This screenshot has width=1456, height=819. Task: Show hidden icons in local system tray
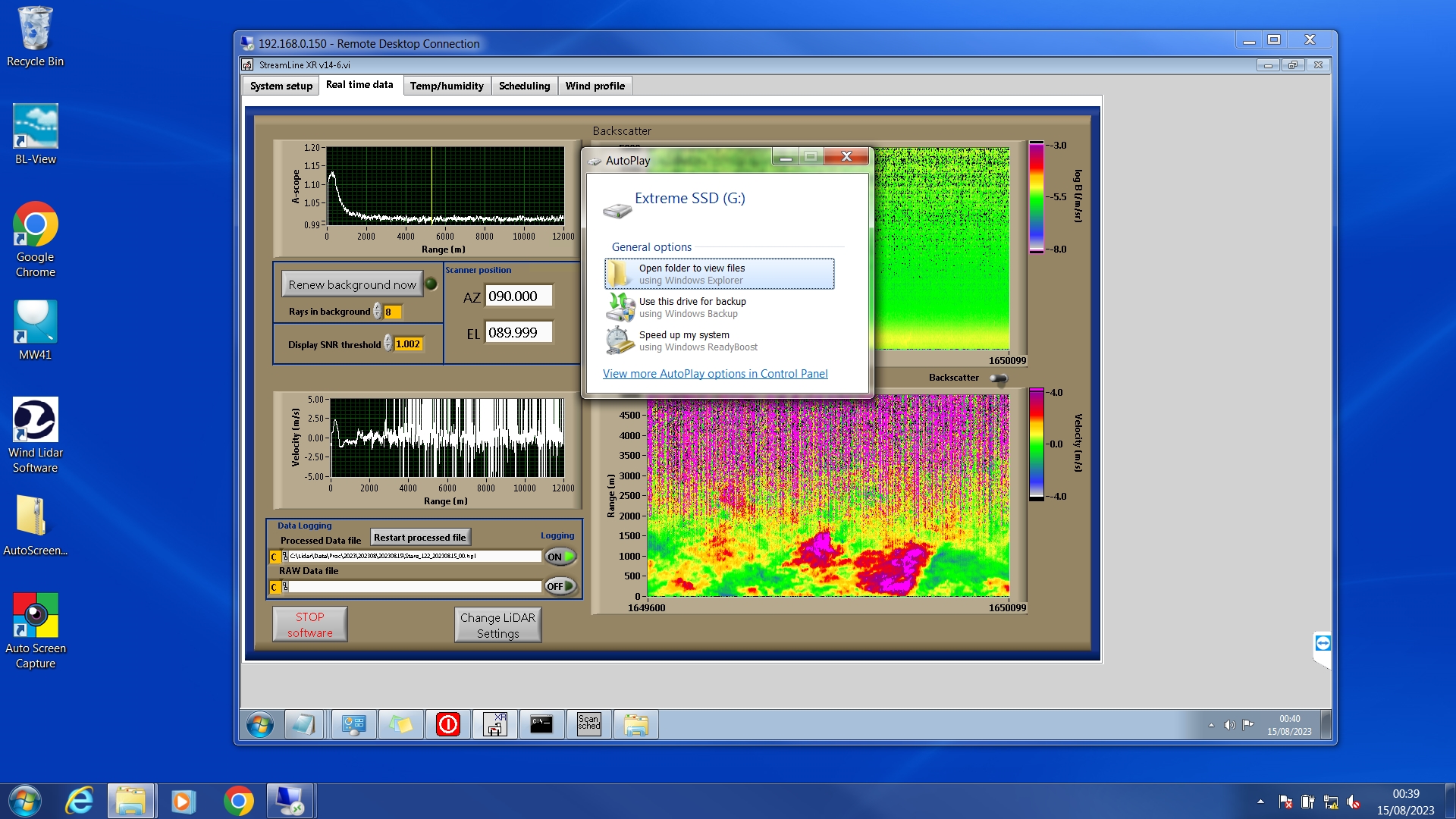click(x=1260, y=801)
